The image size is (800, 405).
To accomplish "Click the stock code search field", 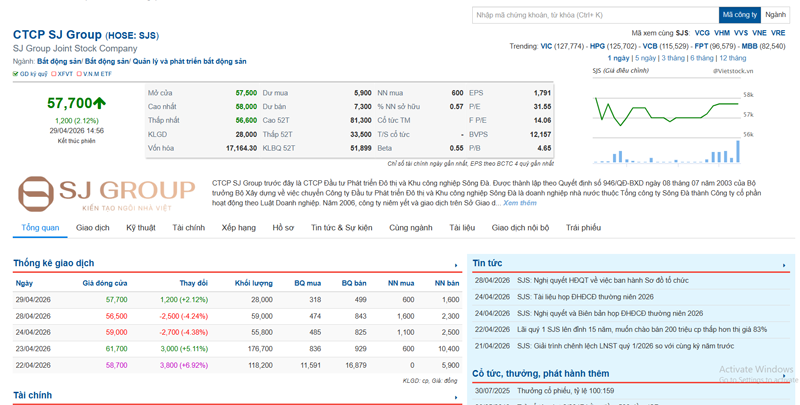I will pos(595,15).
